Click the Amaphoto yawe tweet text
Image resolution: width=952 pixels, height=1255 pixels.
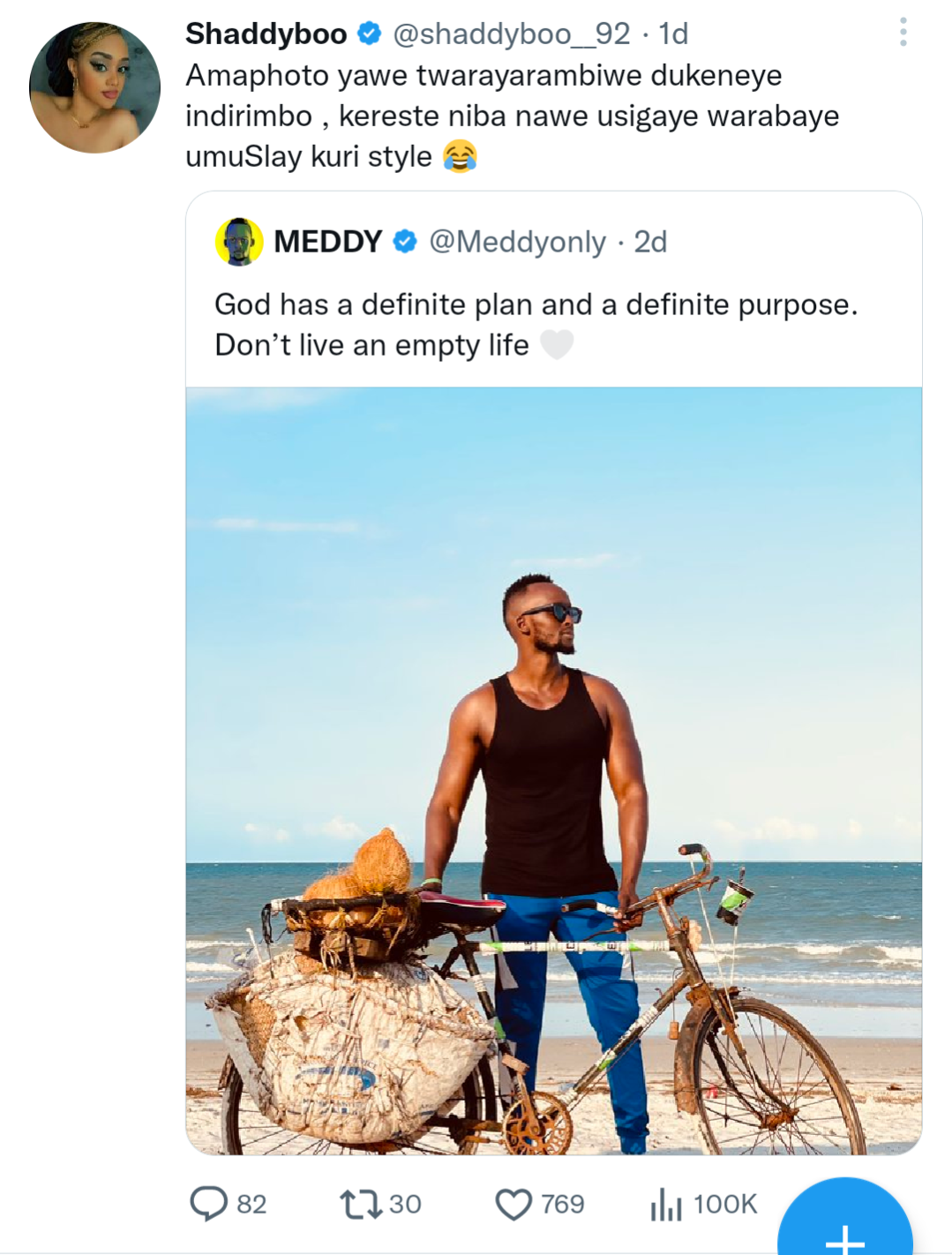(512, 116)
